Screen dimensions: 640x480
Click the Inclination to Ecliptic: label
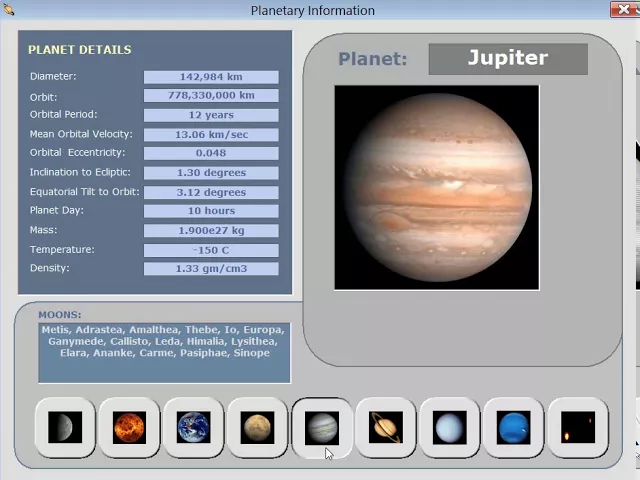coord(80,172)
